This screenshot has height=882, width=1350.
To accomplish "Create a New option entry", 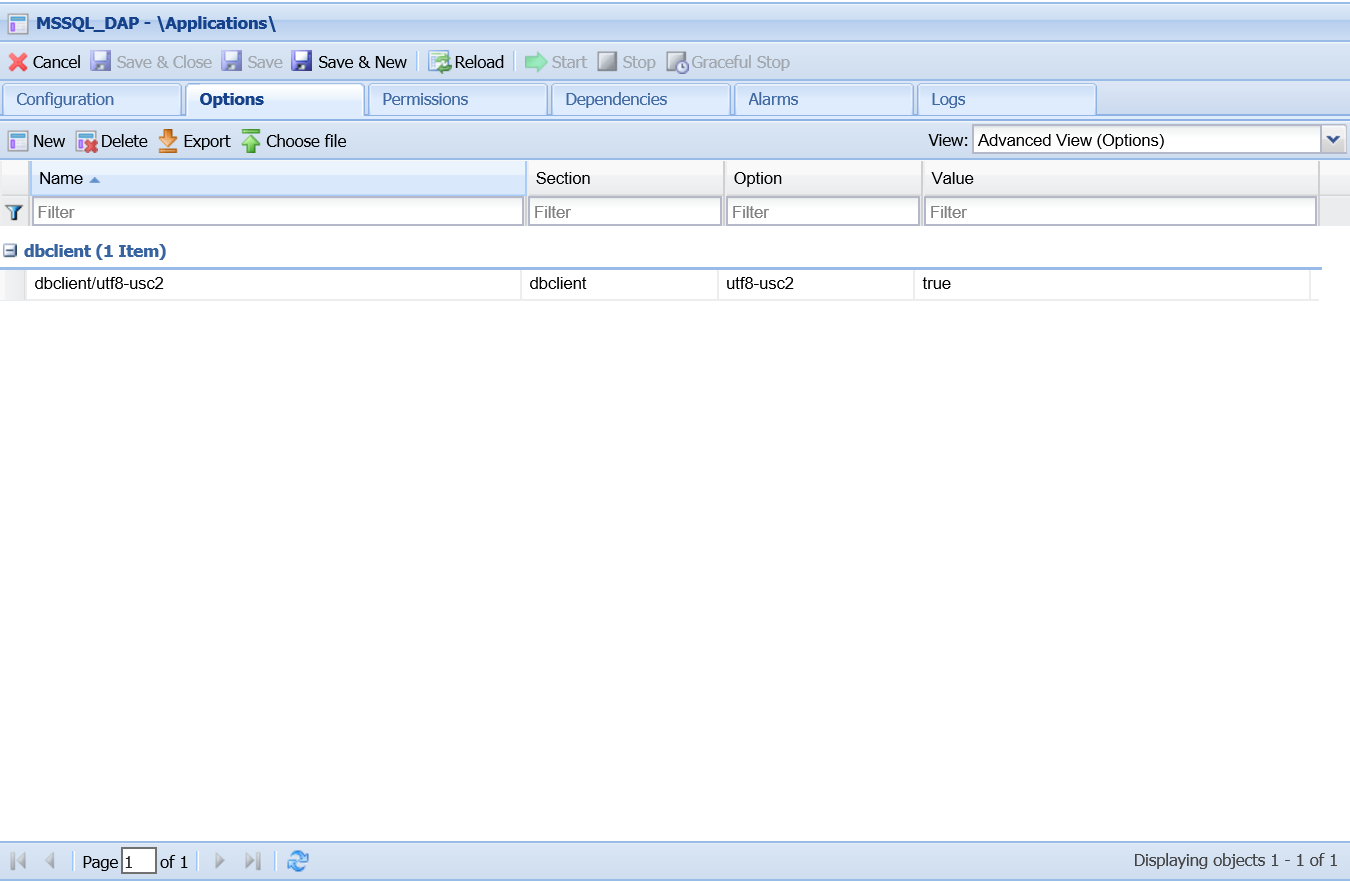I will tap(37, 141).
